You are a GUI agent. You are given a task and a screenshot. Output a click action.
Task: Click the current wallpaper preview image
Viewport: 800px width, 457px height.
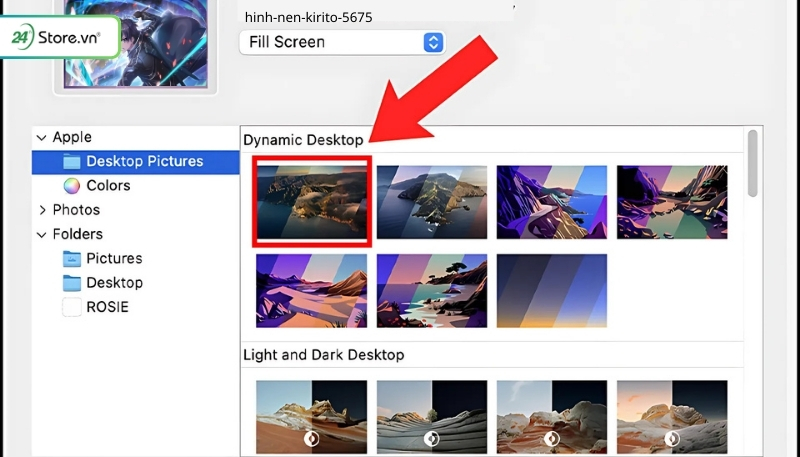[136, 43]
